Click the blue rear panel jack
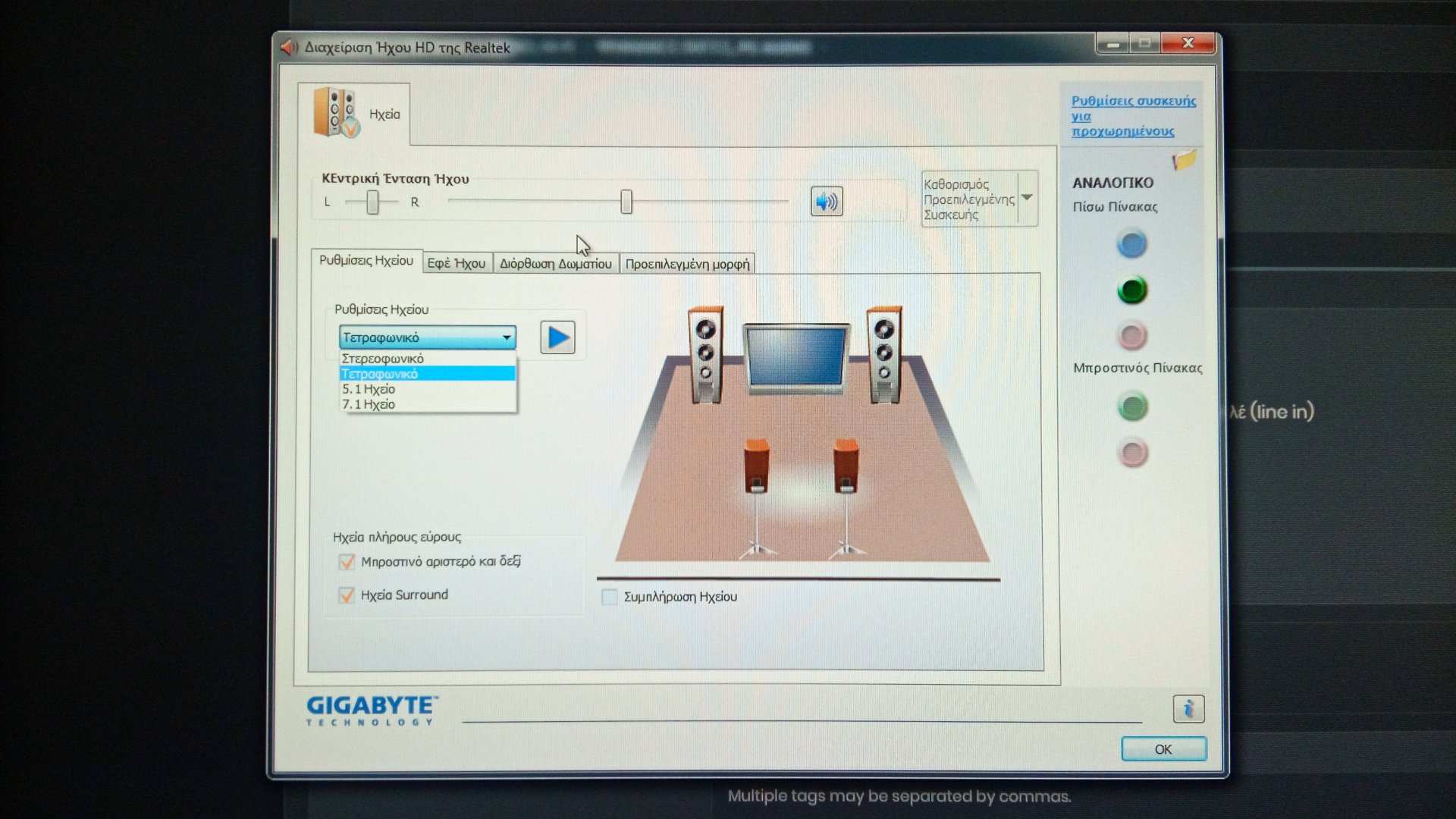 click(x=1131, y=245)
